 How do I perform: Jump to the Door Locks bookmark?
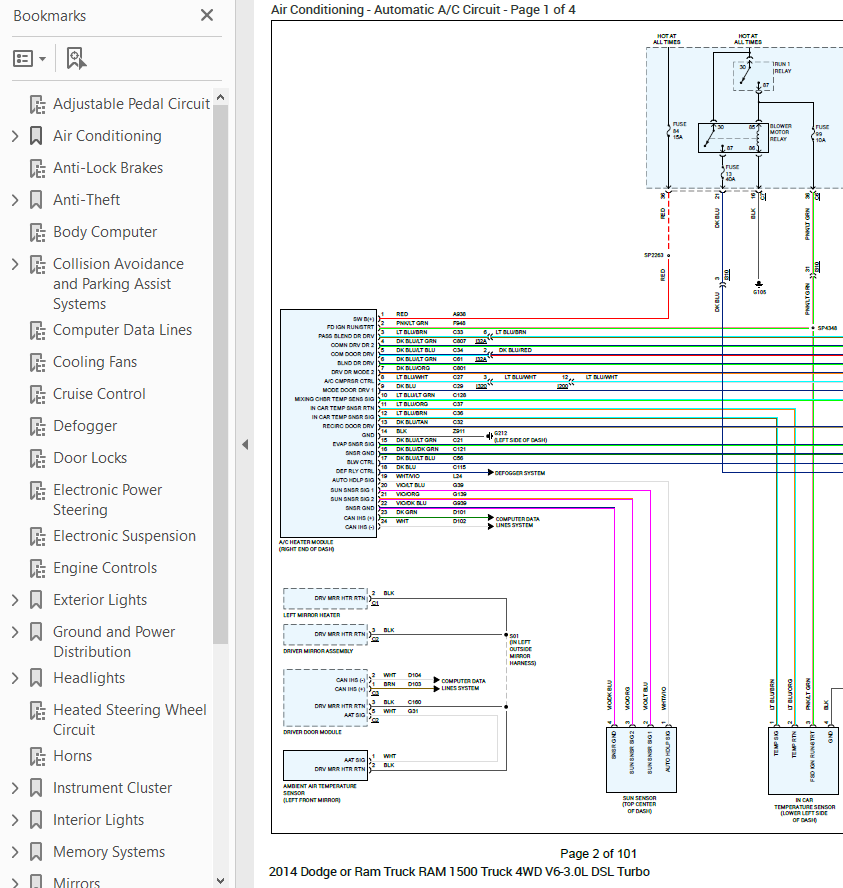tap(90, 458)
